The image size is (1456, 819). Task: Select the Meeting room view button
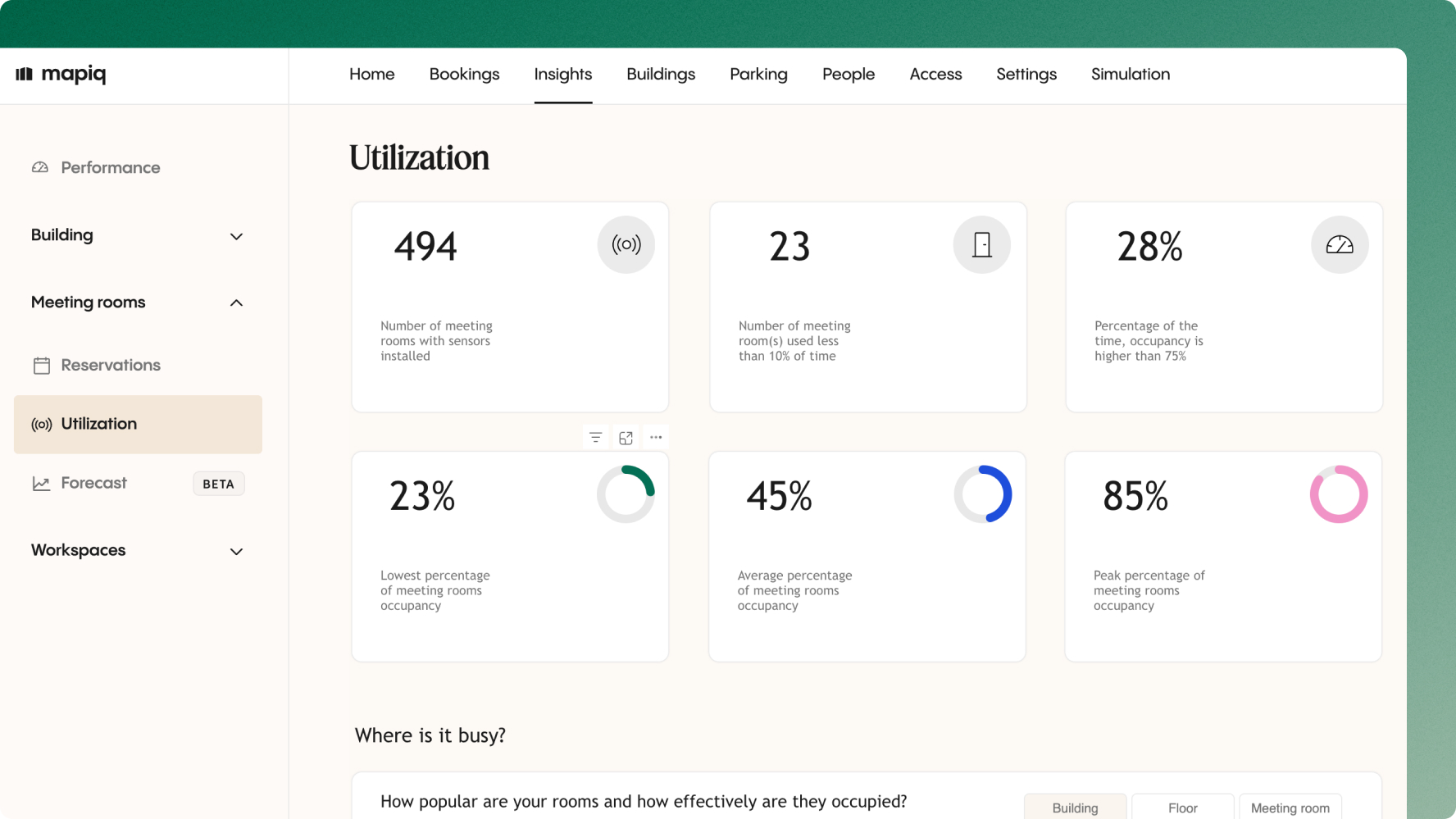(x=1290, y=808)
